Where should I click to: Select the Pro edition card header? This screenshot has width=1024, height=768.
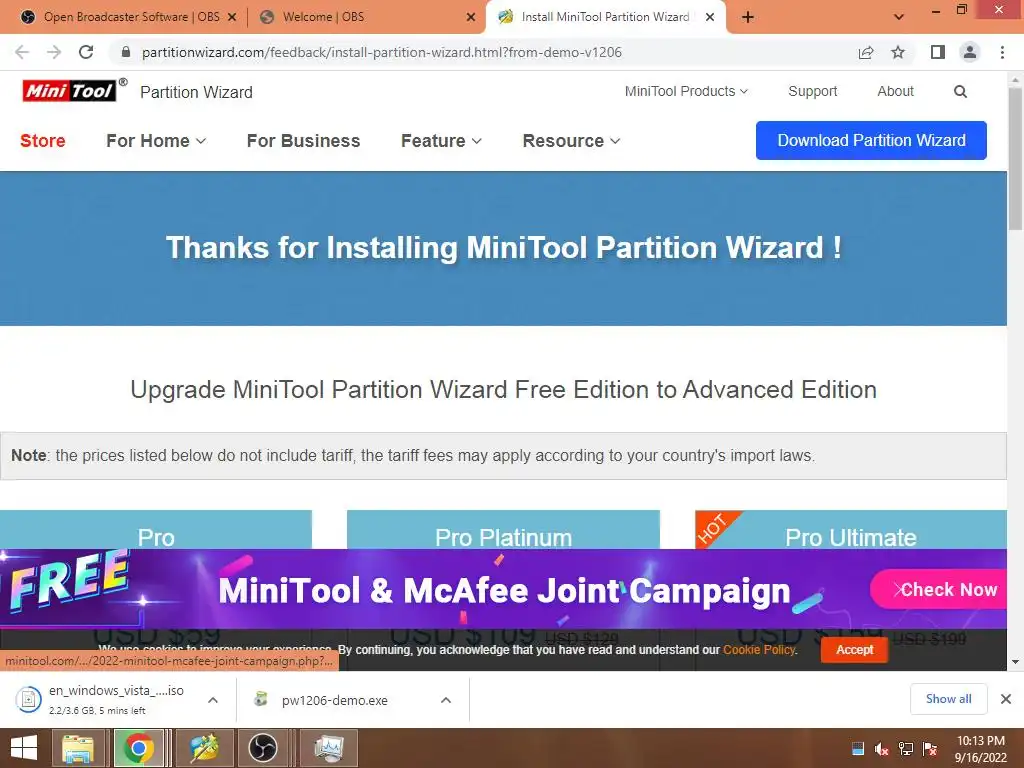point(156,530)
